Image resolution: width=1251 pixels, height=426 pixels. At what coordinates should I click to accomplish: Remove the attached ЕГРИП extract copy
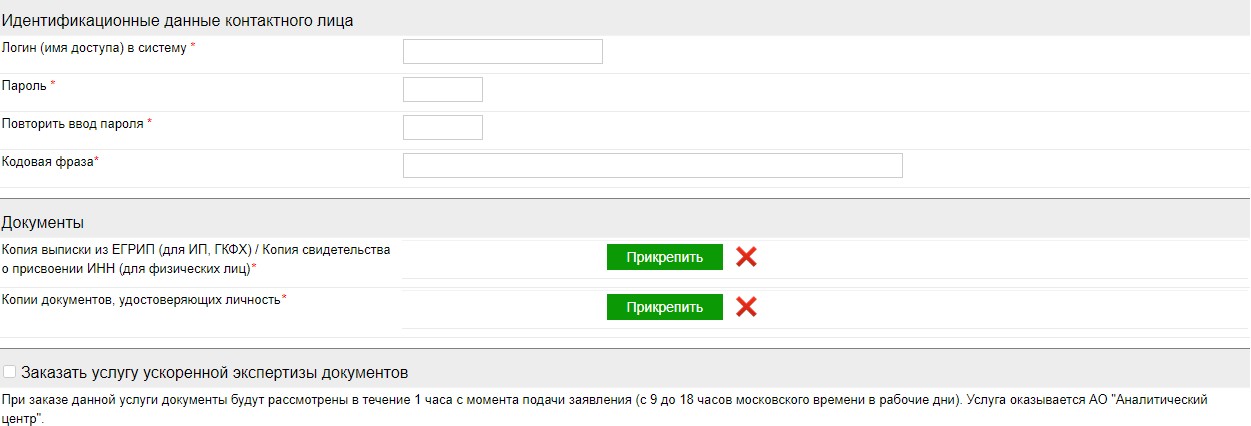(x=746, y=257)
